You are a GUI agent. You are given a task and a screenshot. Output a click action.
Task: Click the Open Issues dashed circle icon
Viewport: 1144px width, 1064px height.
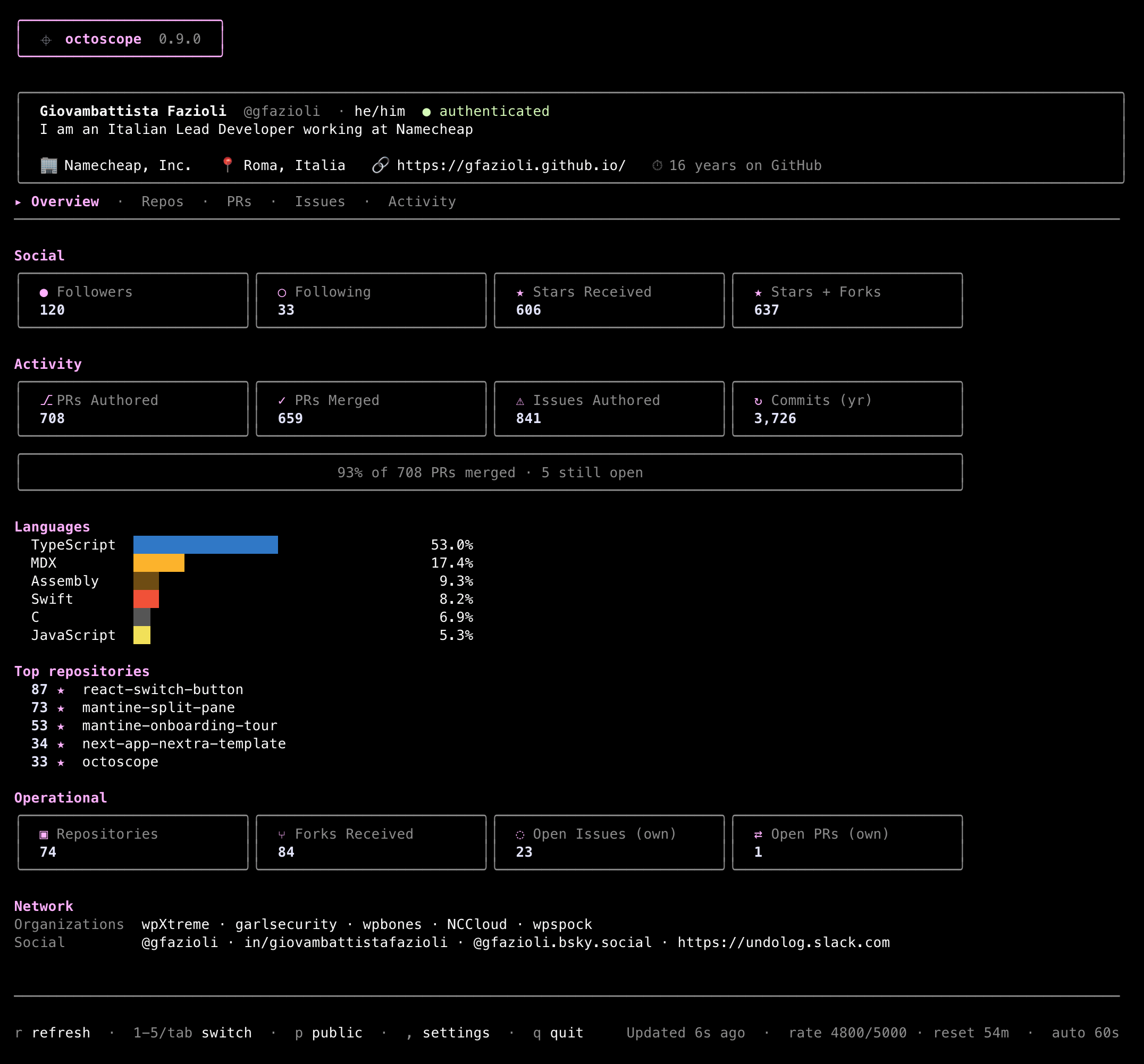tap(520, 834)
